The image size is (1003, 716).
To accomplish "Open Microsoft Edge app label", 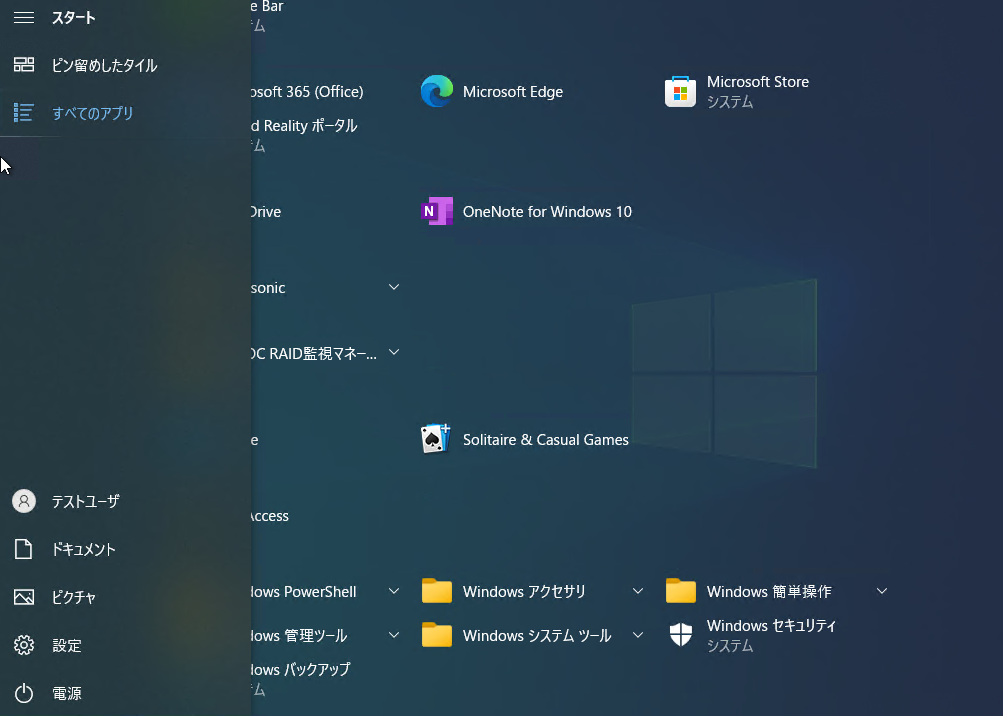I will point(513,91).
